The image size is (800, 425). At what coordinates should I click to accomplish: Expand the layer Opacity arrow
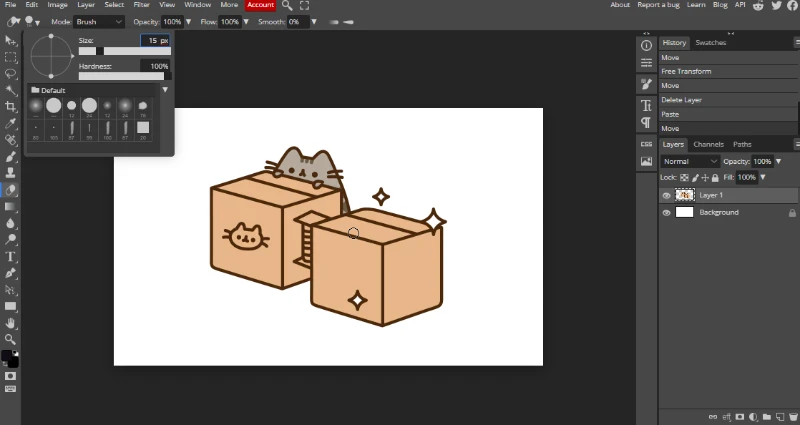point(779,161)
